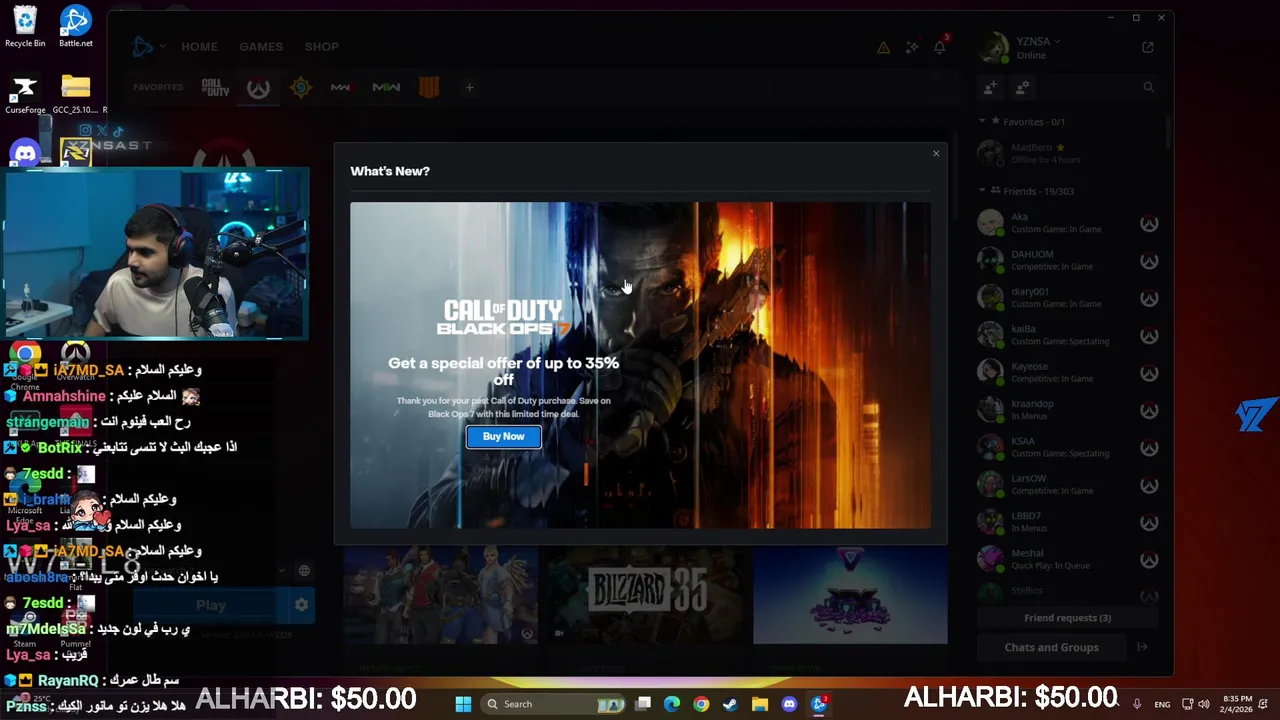The image size is (1280, 720).
Task: Open the notifications bell
Action: [x=939, y=47]
